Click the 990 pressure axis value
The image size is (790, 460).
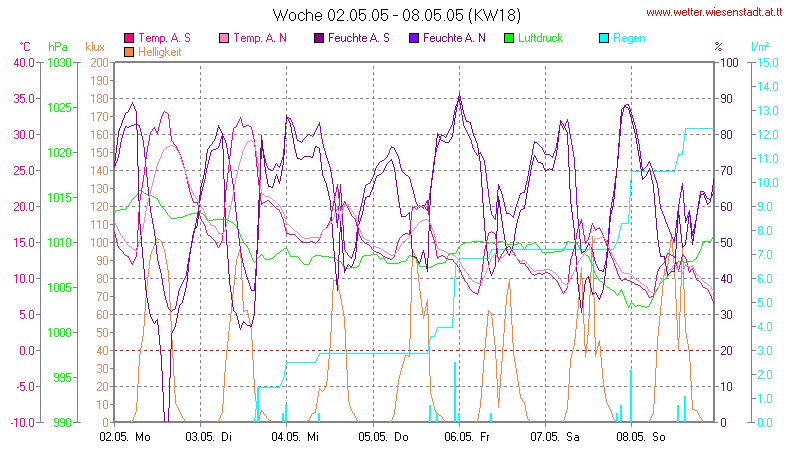(62, 423)
